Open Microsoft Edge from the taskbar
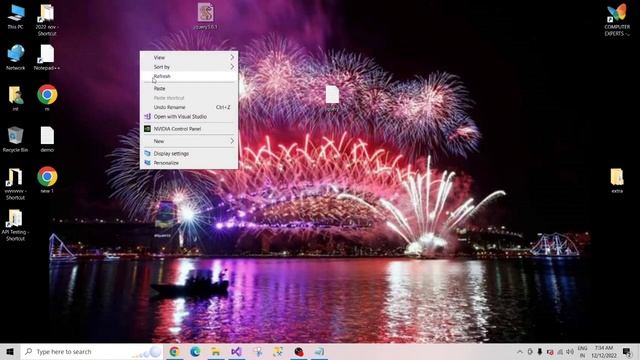Viewport: 640px width, 360px height. pyautogui.click(x=195, y=351)
